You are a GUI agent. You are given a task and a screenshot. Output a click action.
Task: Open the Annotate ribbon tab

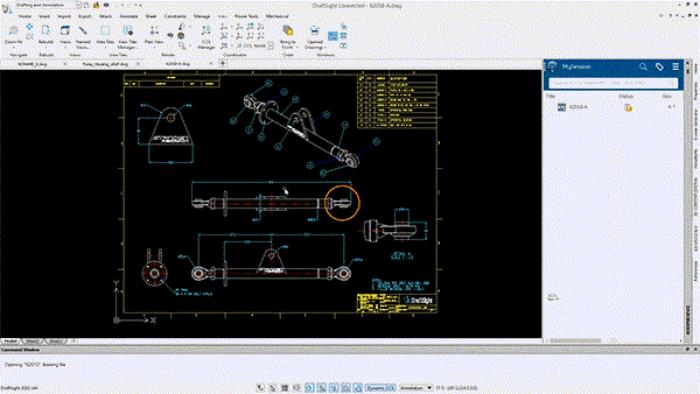(129, 16)
